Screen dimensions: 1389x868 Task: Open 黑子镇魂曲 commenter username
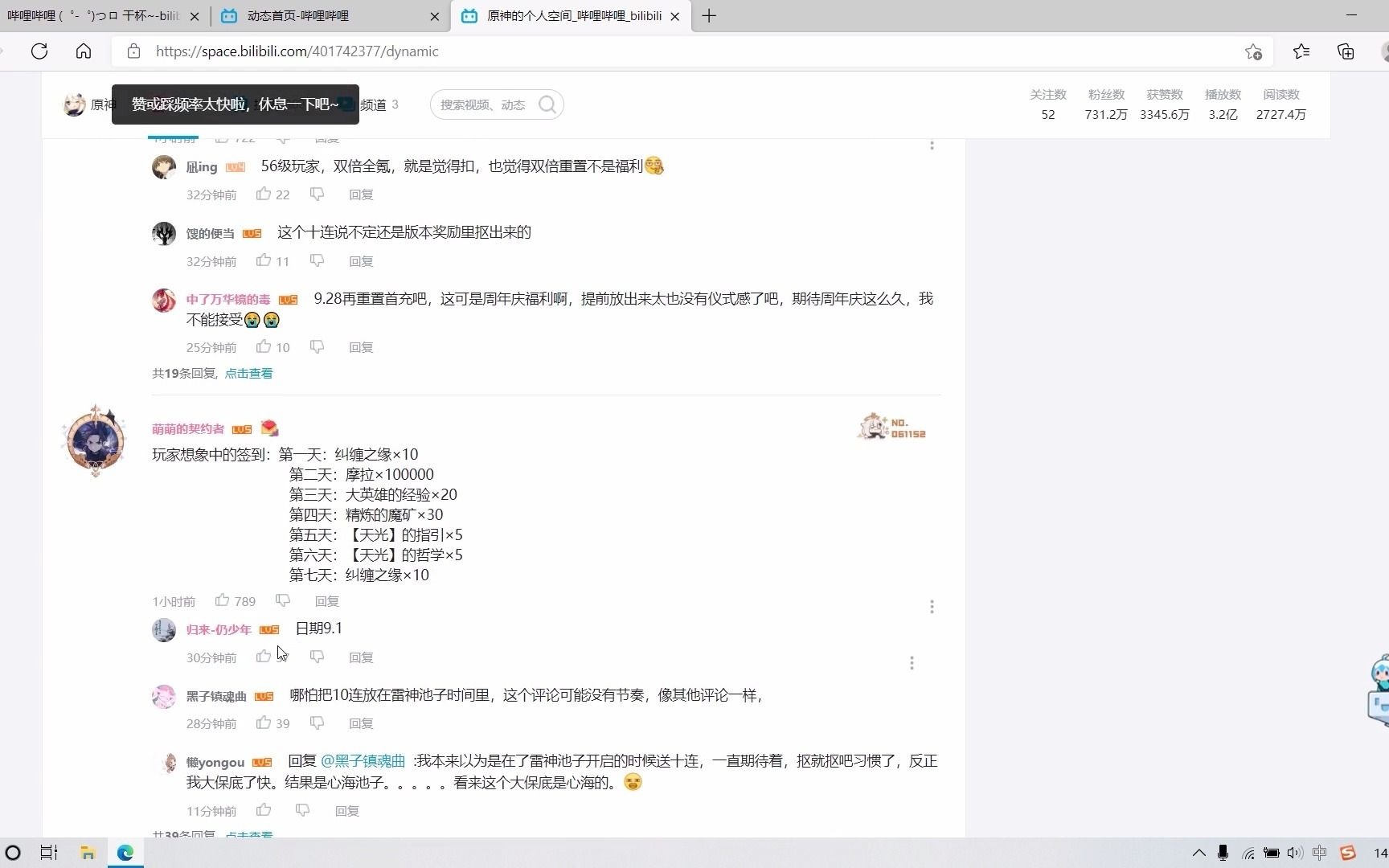coord(216,696)
